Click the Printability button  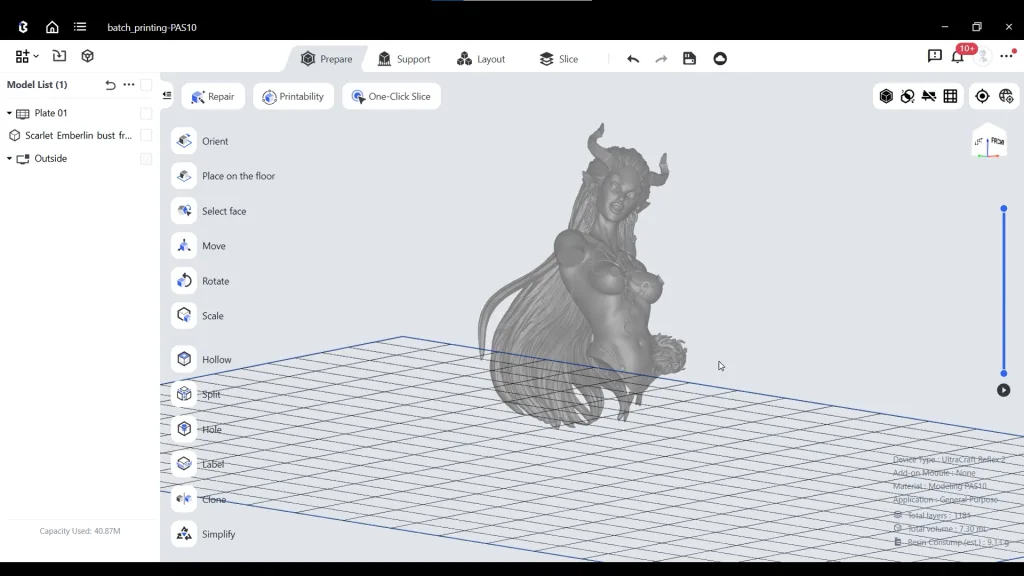(x=293, y=97)
